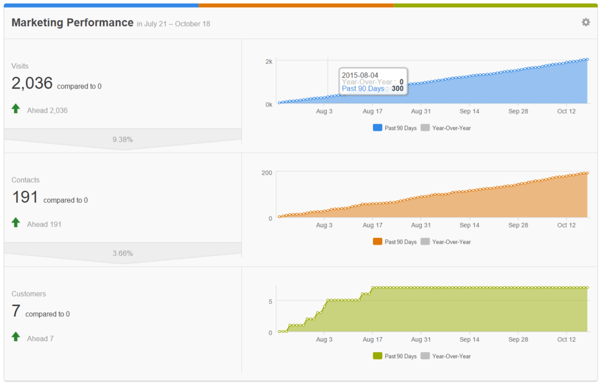Click the 2k y-axis label in Visits chart
Viewport: 600px width, 385px height.
[269, 62]
